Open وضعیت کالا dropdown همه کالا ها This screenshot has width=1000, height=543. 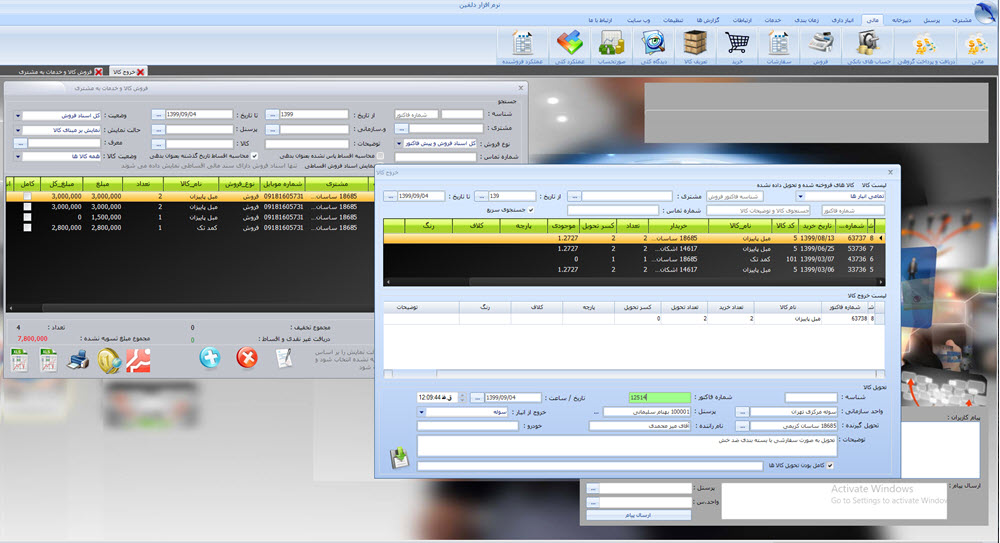(18, 156)
